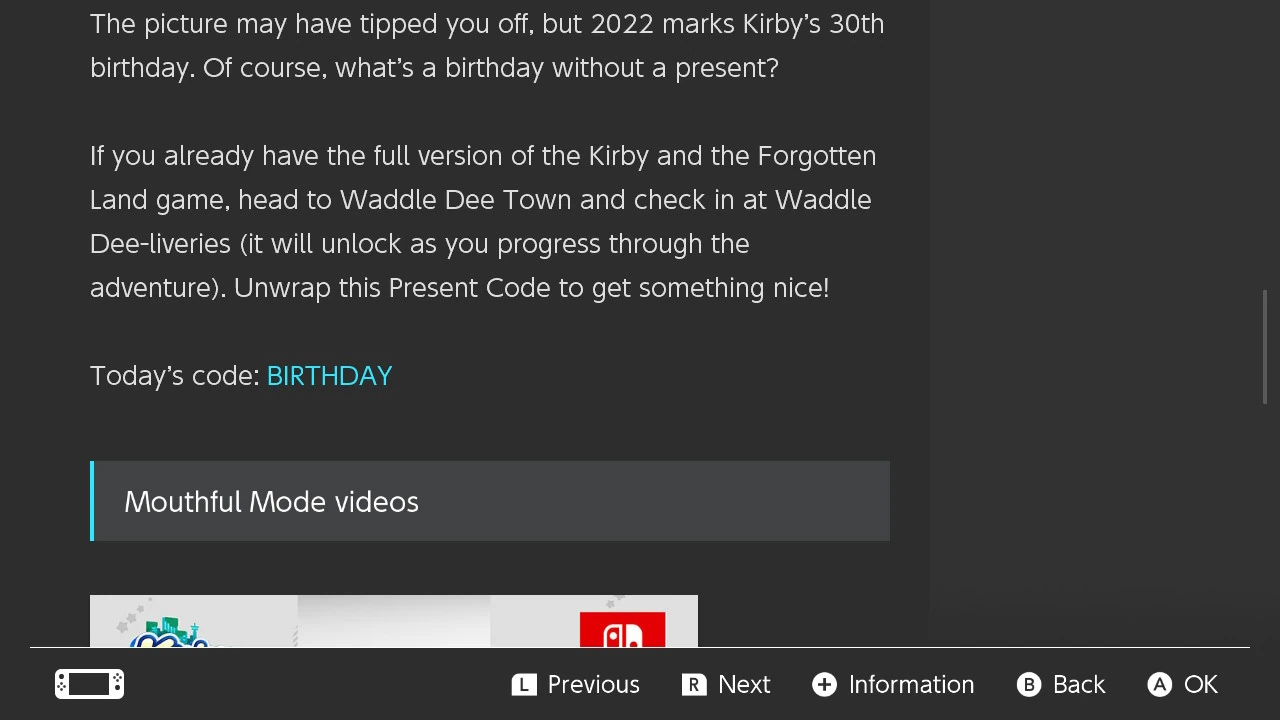Select "Information" in the bottom bar
Viewport: 1280px width, 720px height.
click(911, 684)
